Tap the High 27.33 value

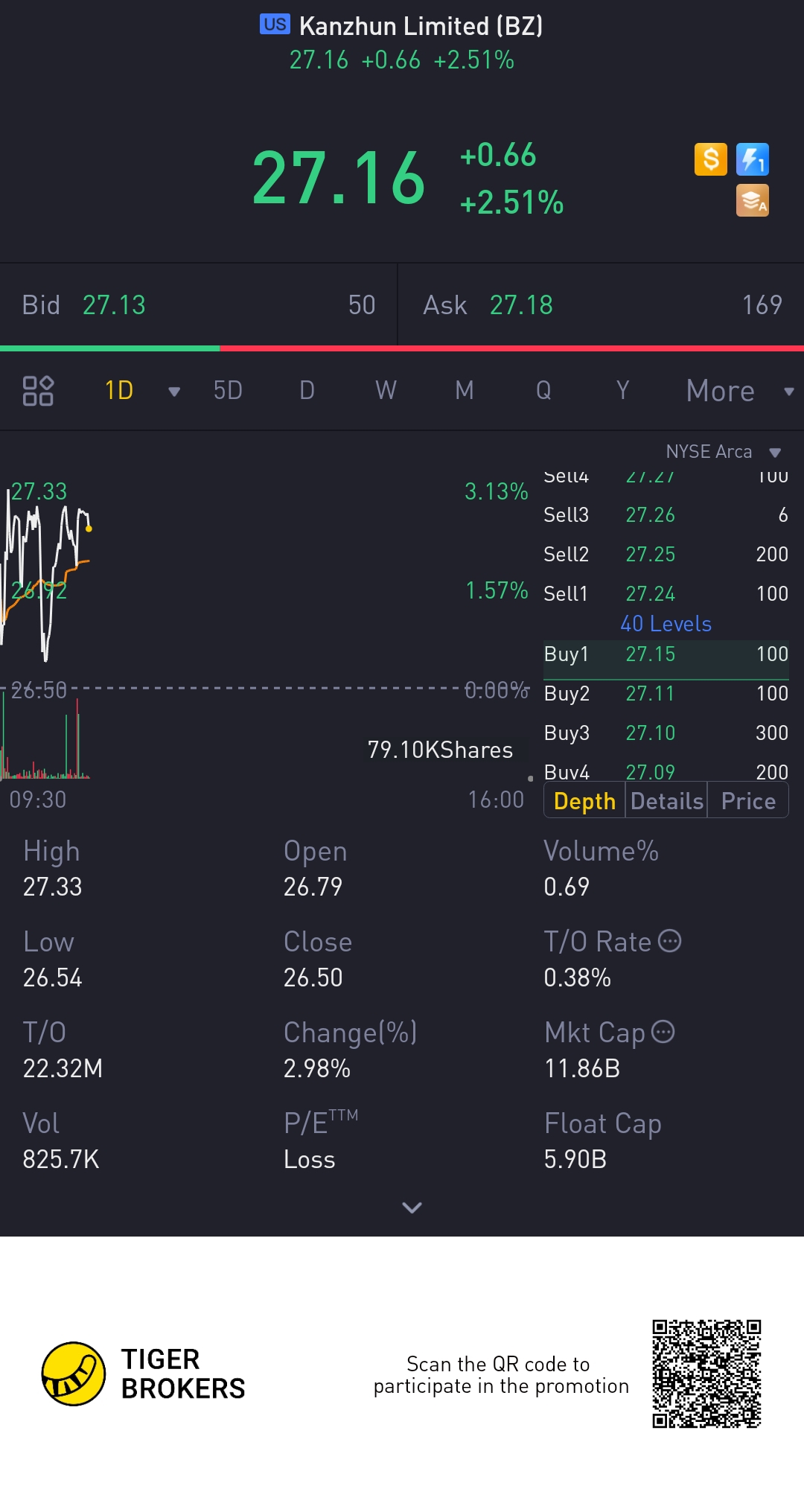(53, 887)
